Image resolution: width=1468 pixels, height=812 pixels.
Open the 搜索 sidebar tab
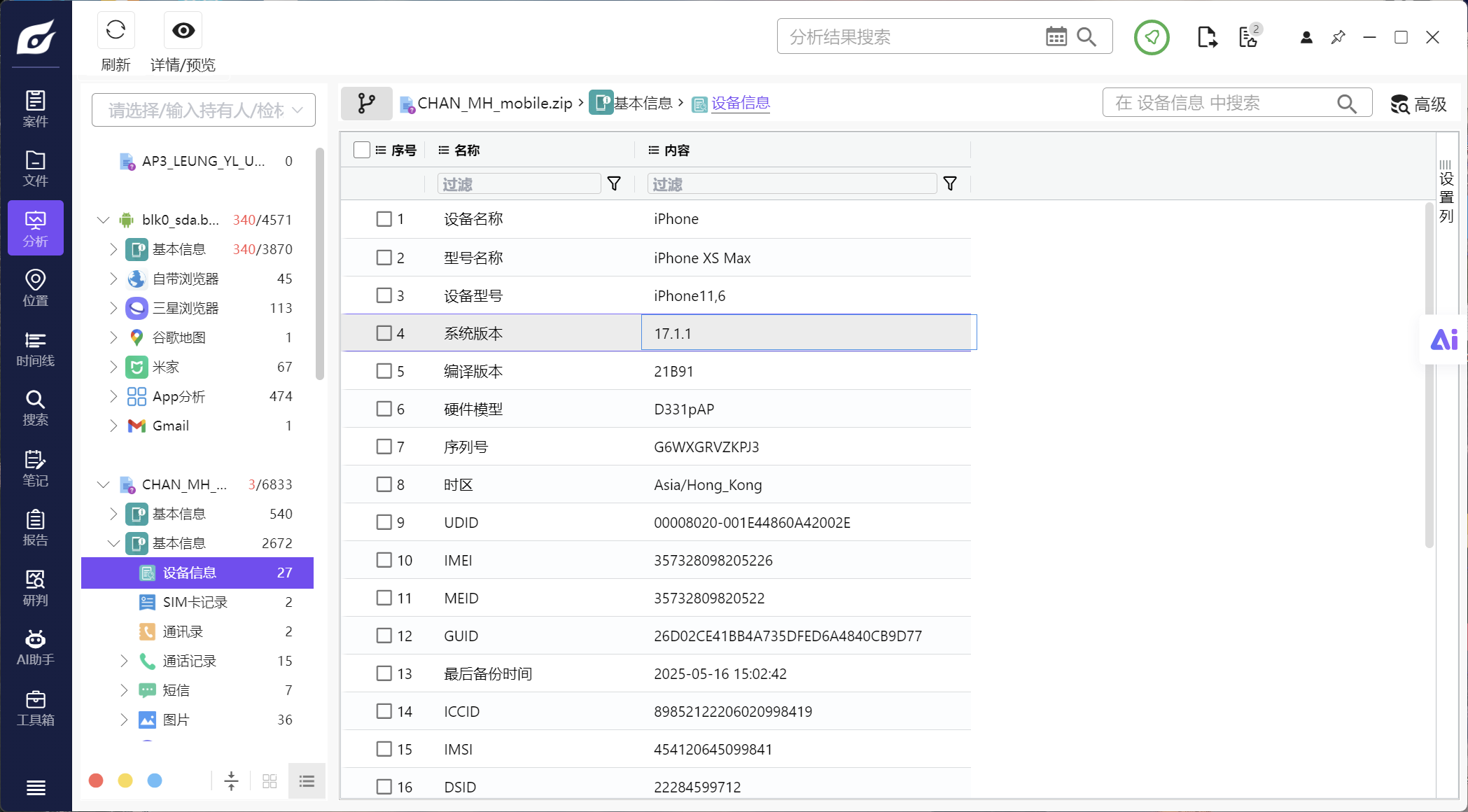[x=36, y=407]
